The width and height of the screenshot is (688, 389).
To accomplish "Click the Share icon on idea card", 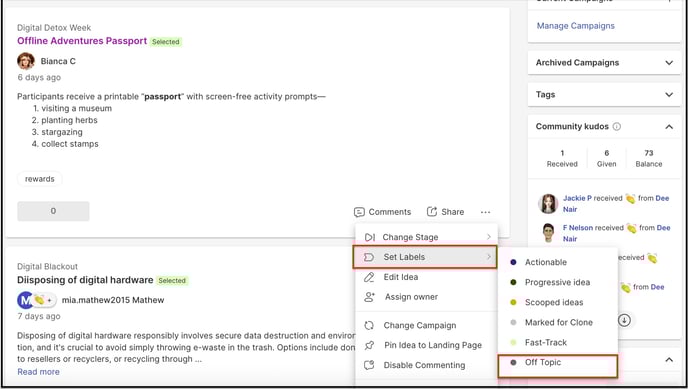I will point(432,212).
